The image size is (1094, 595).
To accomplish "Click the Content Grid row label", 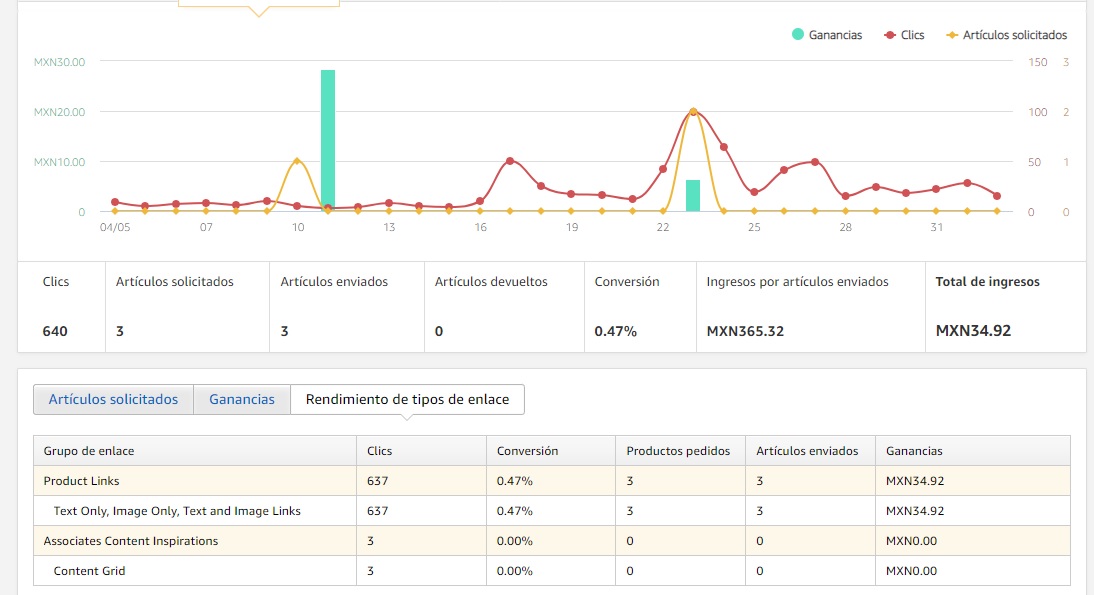I will point(89,571).
